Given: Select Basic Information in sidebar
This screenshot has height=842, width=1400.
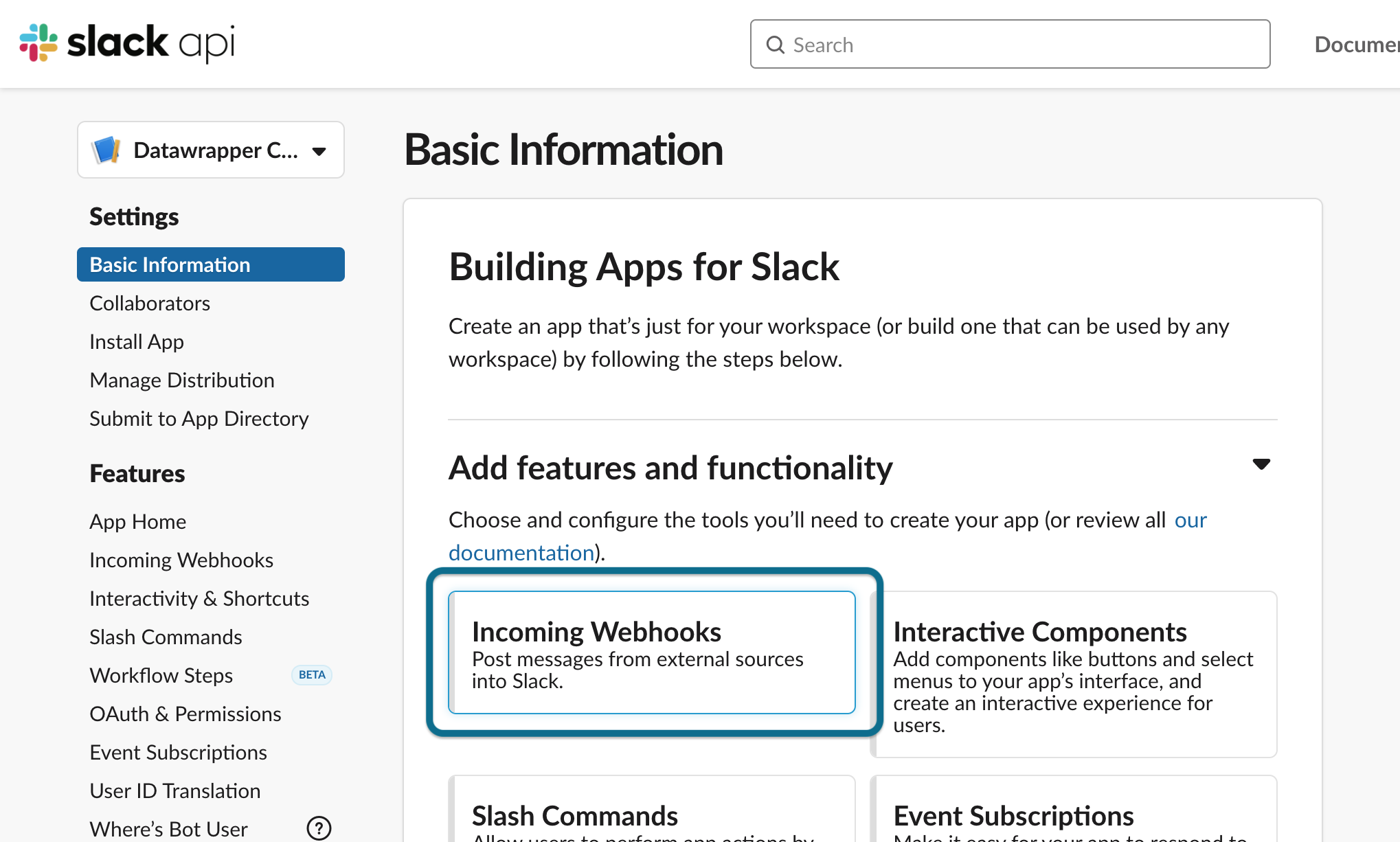Looking at the screenshot, I should [x=211, y=264].
